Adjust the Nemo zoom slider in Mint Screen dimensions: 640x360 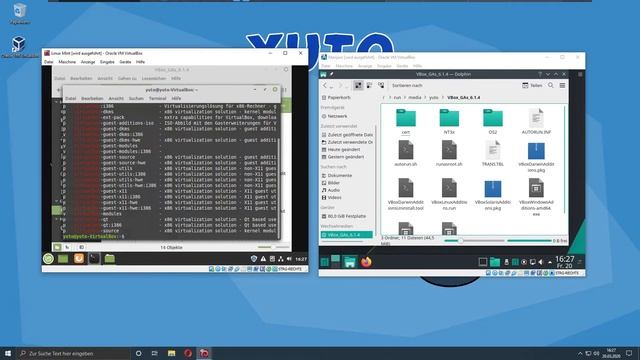pyautogui.click(x=272, y=247)
